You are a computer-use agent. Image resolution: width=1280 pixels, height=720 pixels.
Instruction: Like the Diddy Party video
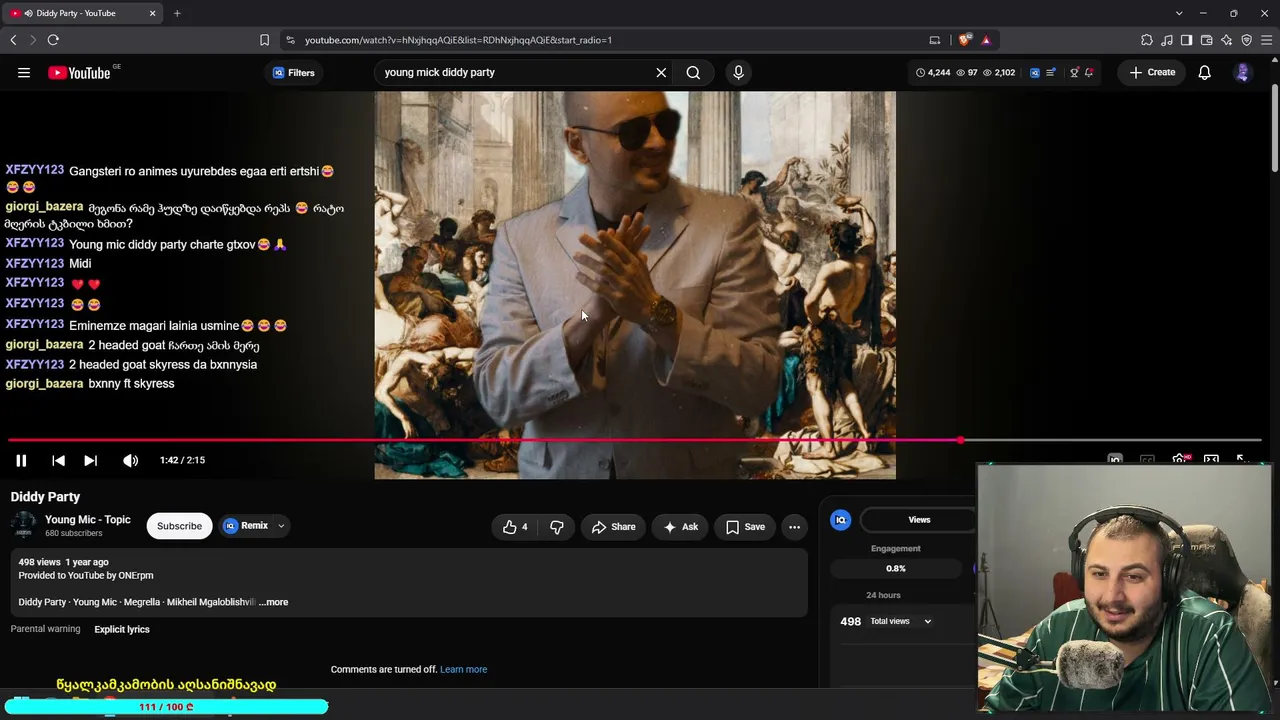click(515, 527)
